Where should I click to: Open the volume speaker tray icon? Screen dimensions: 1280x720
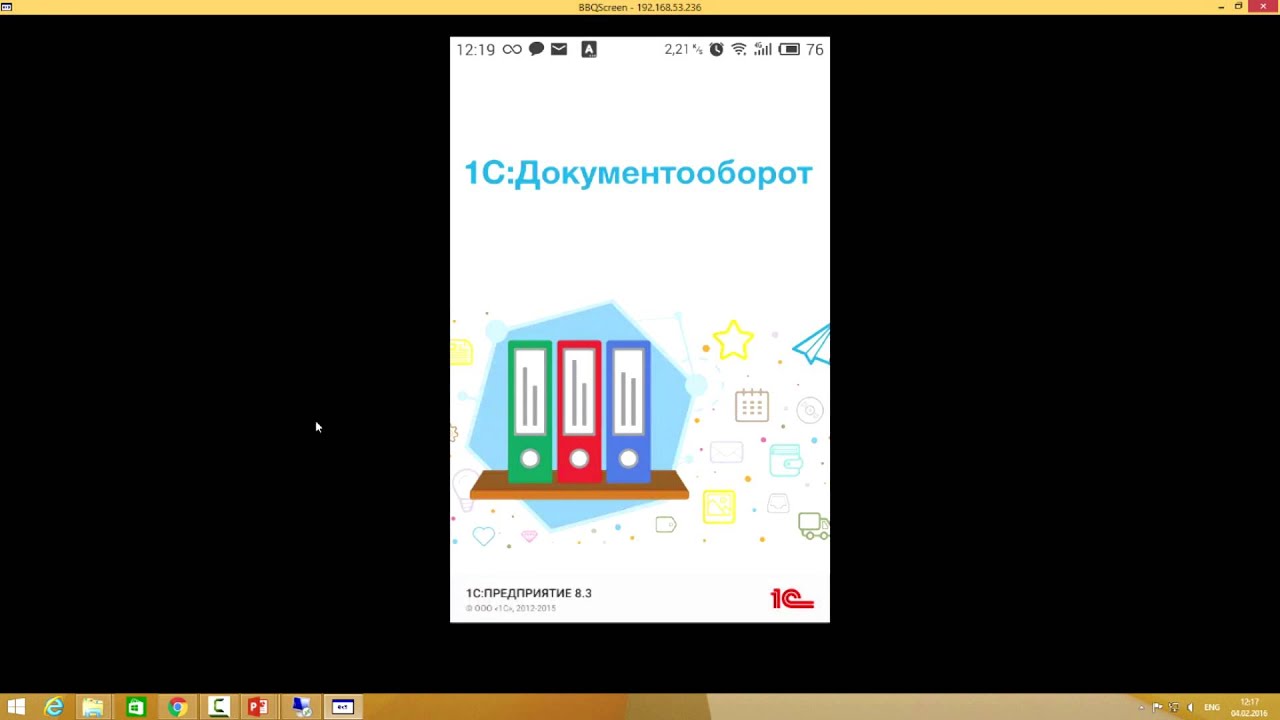click(1190, 708)
